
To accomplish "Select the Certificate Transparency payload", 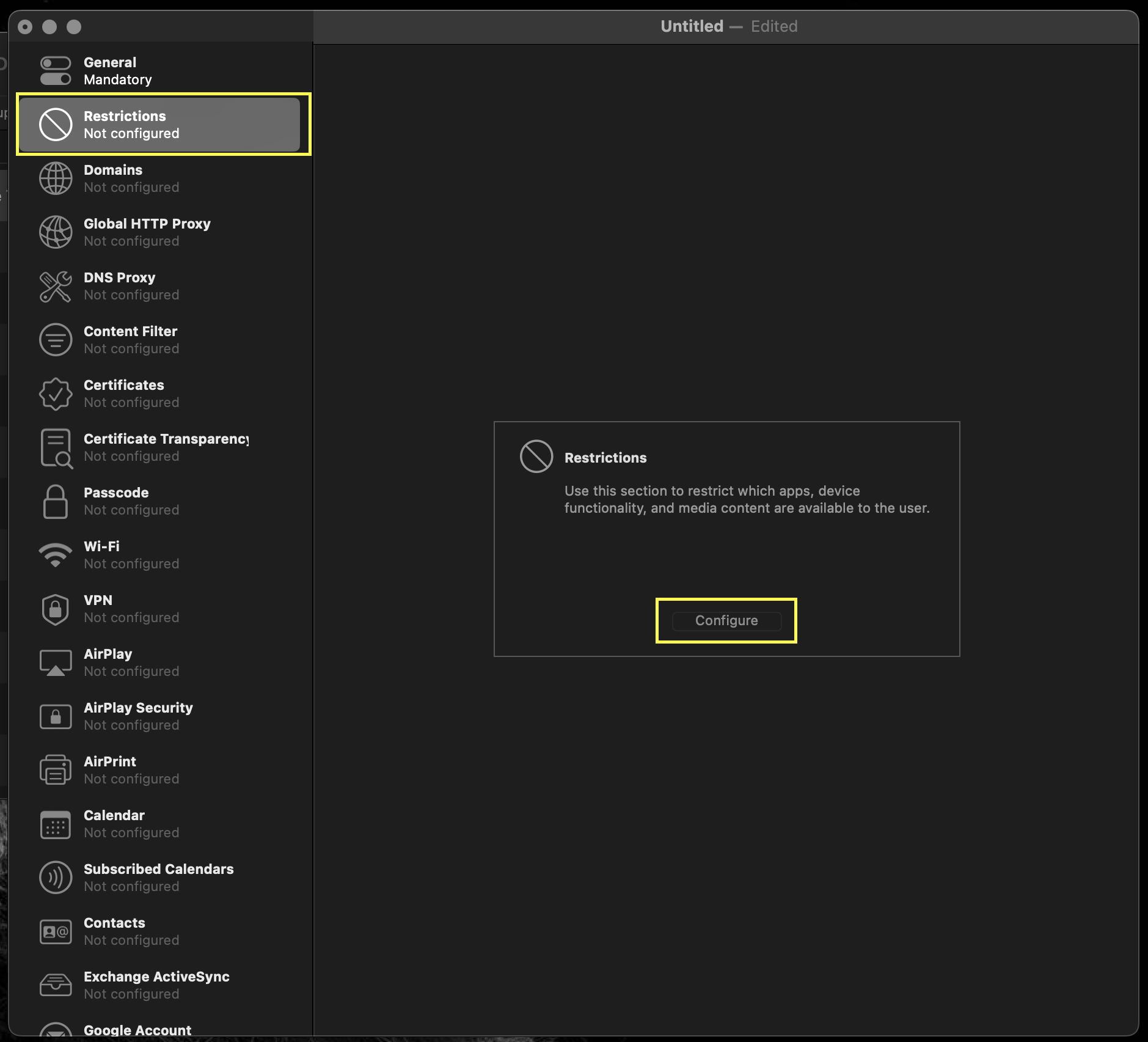I will point(153,447).
